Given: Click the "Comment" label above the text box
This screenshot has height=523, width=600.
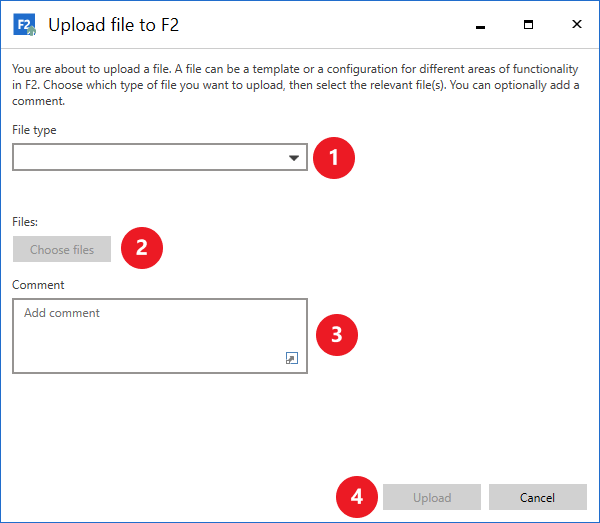Looking at the screenshot, I should coord(38,285).
